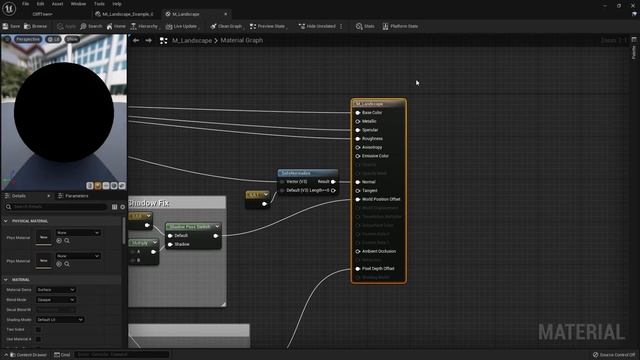Click the Base Color input pin

358,113
